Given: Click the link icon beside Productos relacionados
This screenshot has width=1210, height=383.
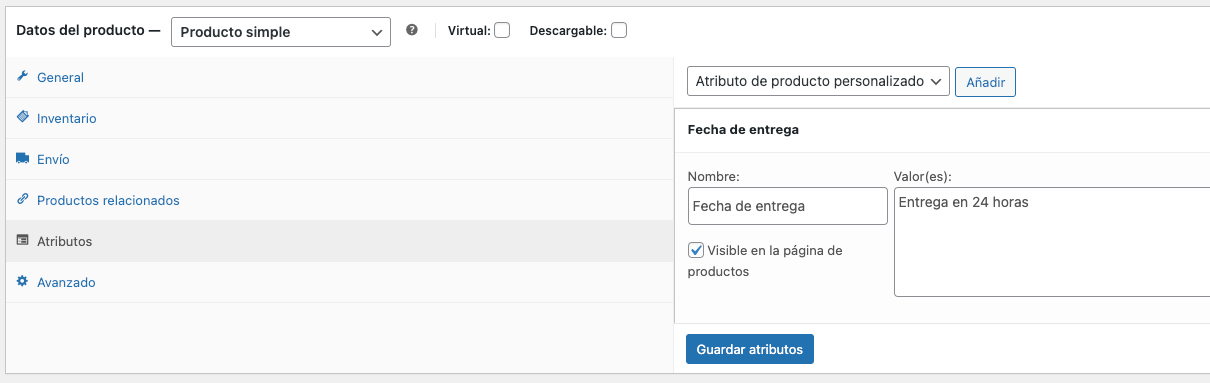Looking at the screenshot, I should tap(22, 200).
